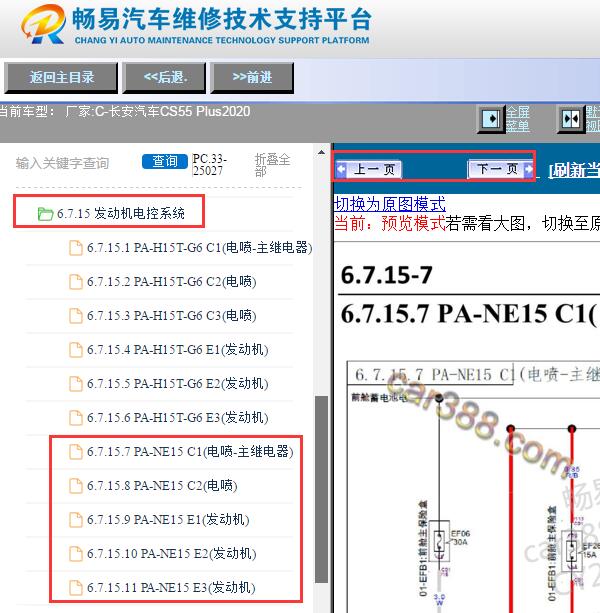Click page icon beside 6.7.15.7
The height and width of the screenshot is (613, 600).
click(x=76, y=452)
